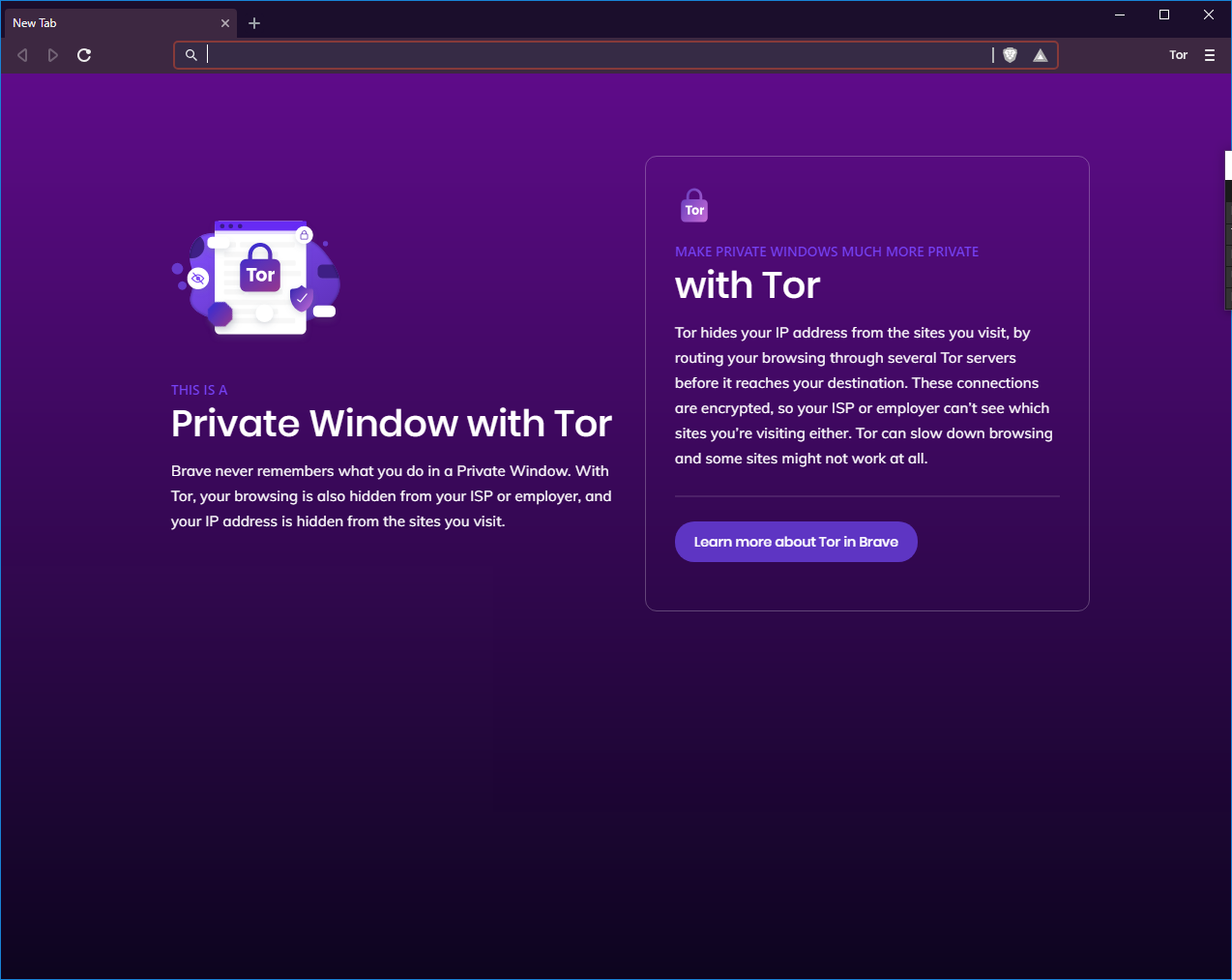
Task: Click the search magnifier icon in address bar
Action: click(191, 55)
